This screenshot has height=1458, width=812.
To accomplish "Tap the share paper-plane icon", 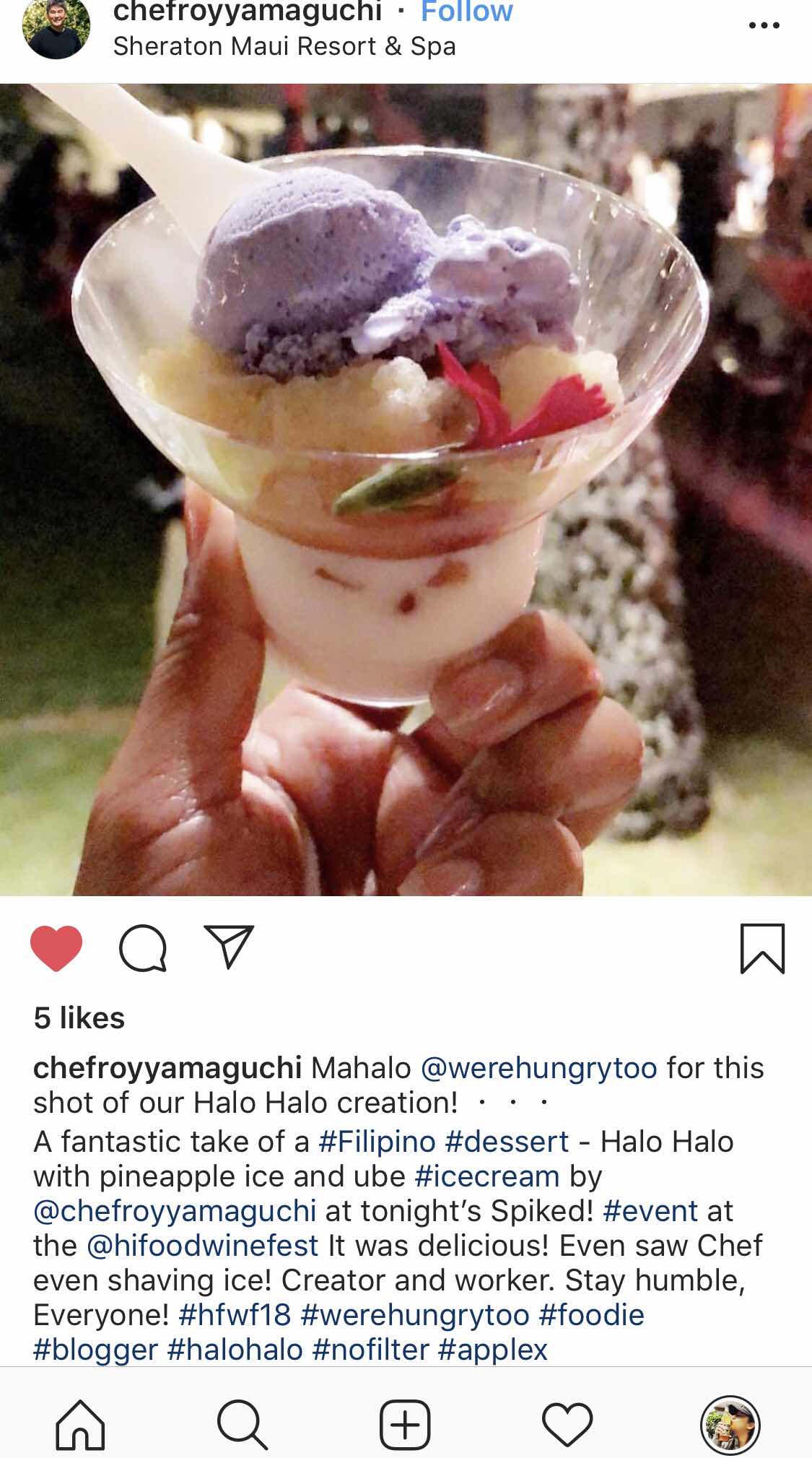I will 230,946.
